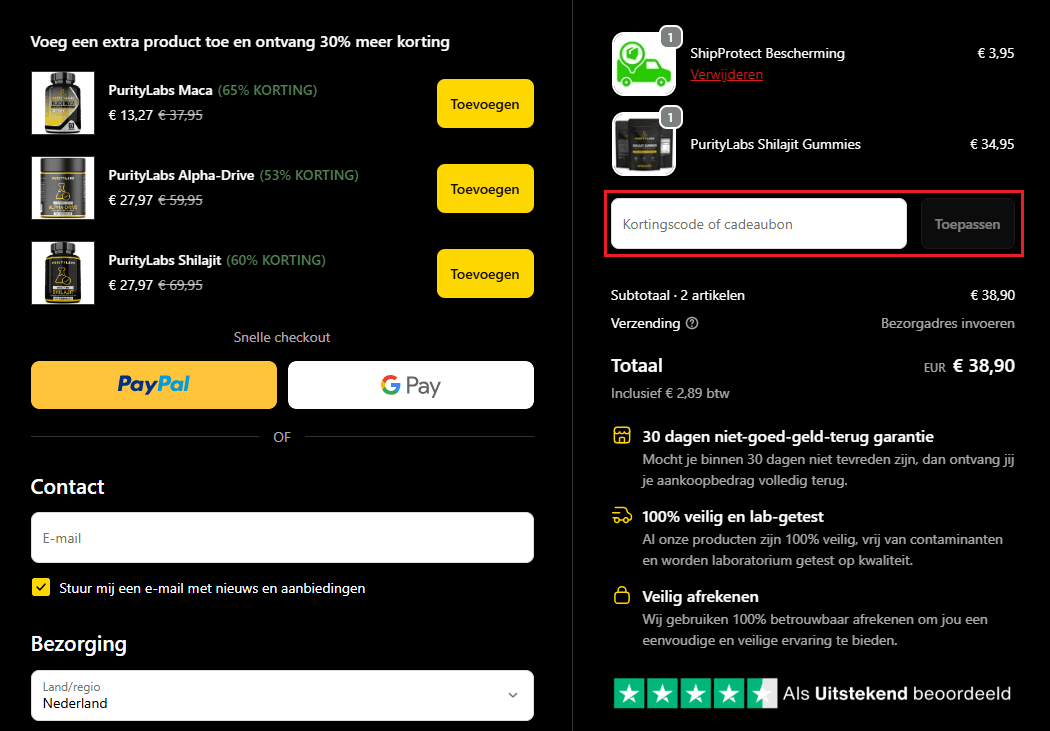Add PurityLabs Shilajit with Toevoegen
1050x731 pixels.
[x=485, y=273]
